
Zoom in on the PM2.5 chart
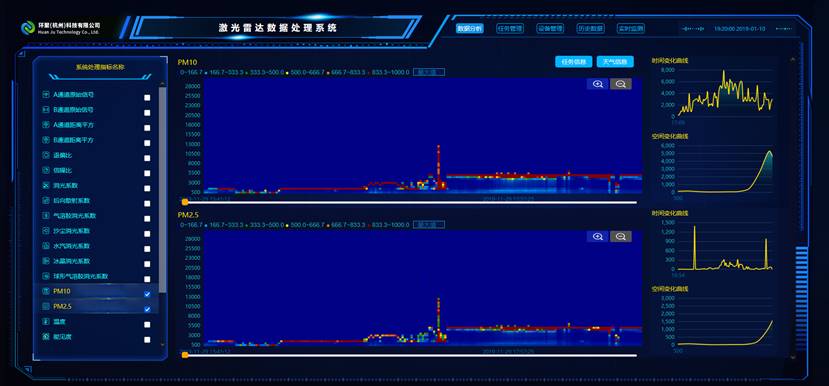[597, 236]
